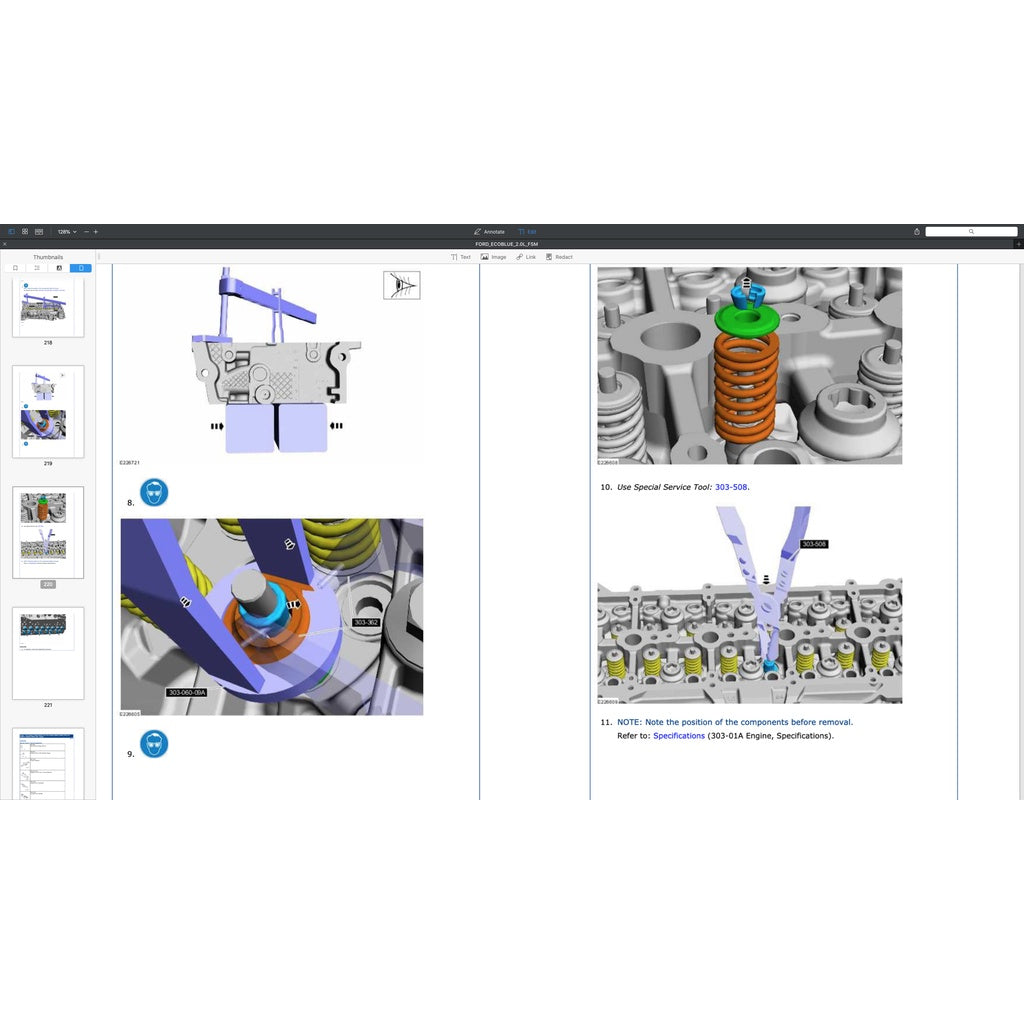Switch to Edit mode
1024x1024 pixels.
(527, 231)
